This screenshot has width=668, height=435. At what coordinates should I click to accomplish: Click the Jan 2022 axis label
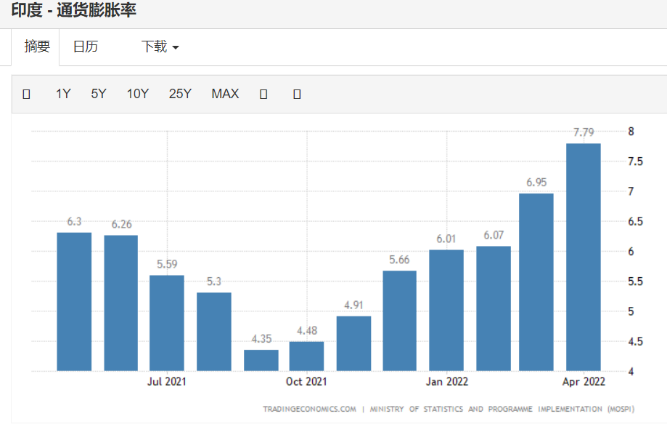(446, 381)
